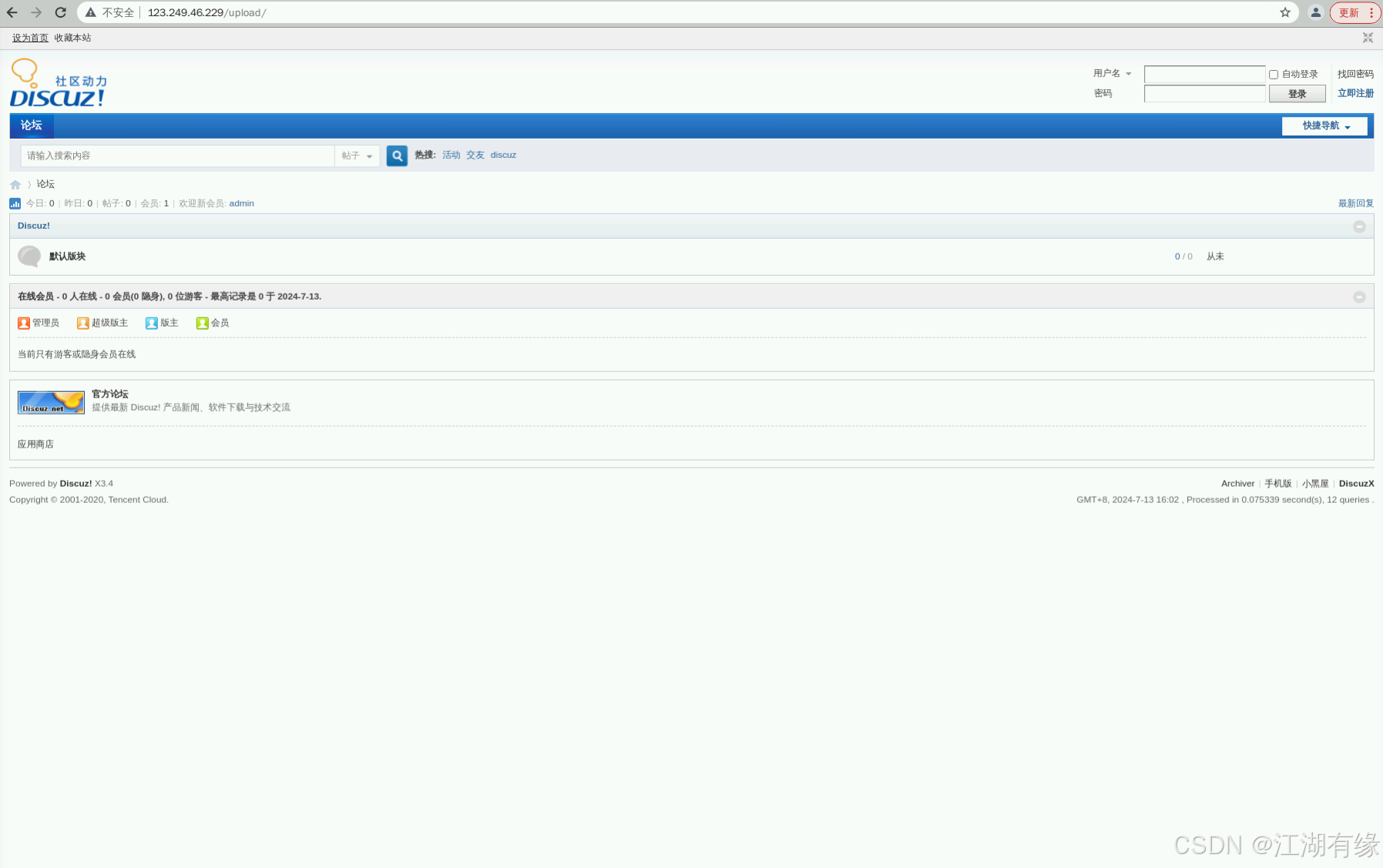Click the 登录 button

pyautogui.click(x=1297, y=94)
